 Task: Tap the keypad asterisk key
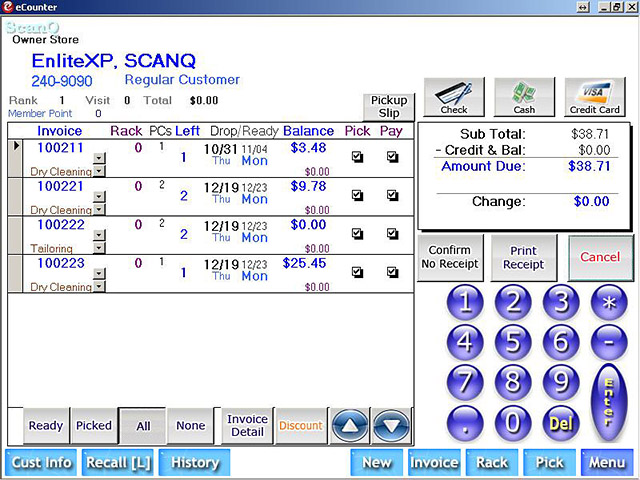(x=609, y=302)
